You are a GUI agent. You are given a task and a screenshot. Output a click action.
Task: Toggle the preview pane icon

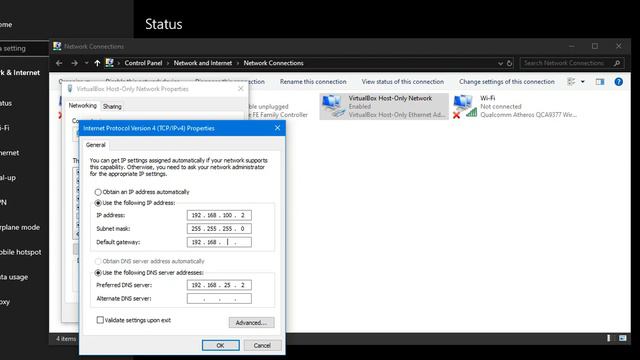click(x=600, y=82)
